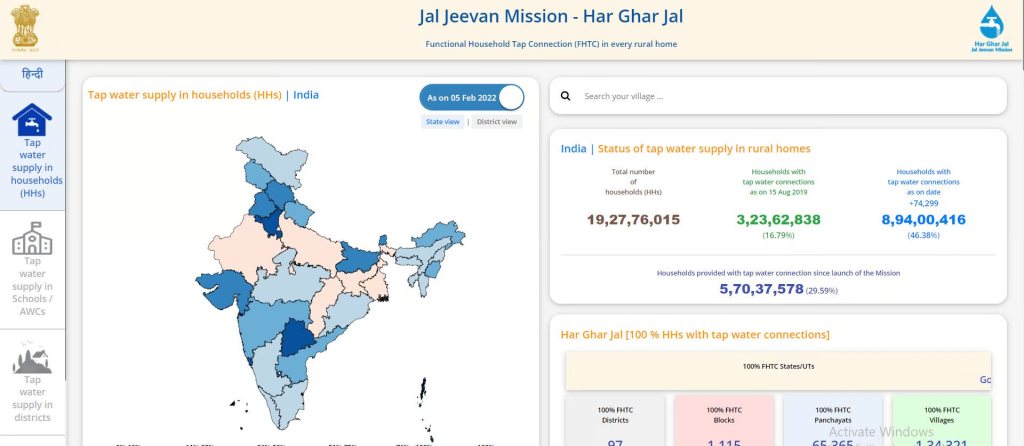Open the 100% FHTC States/UTs banner
This screenshot has width=1024, height=446.
pos(778,371)
